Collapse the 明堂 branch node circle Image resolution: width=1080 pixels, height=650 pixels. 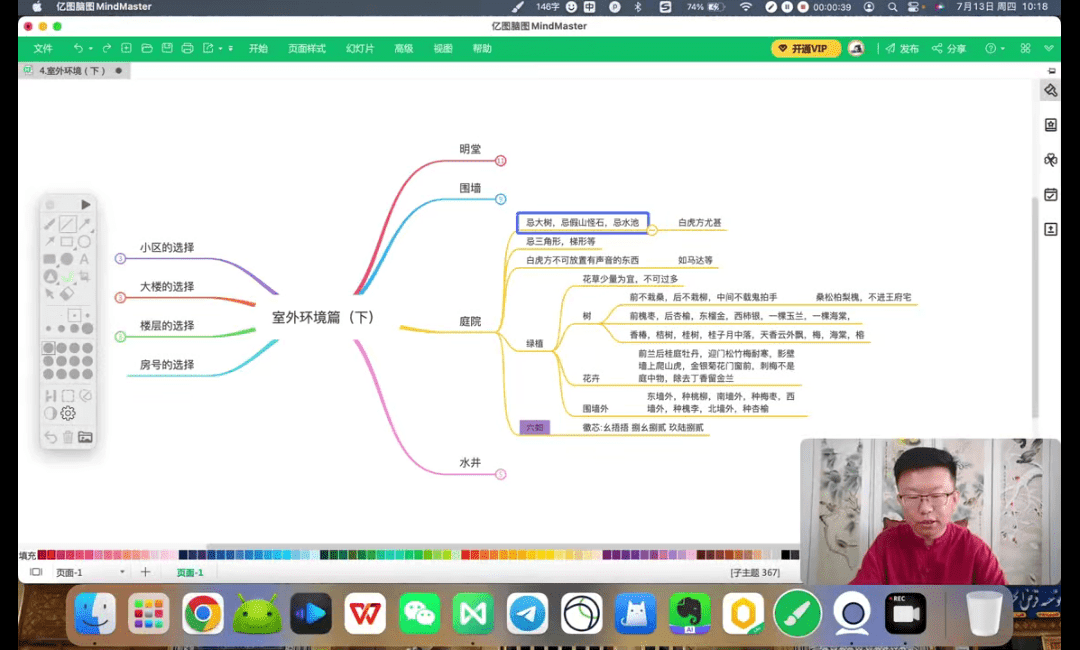click(x=501, y=160)
